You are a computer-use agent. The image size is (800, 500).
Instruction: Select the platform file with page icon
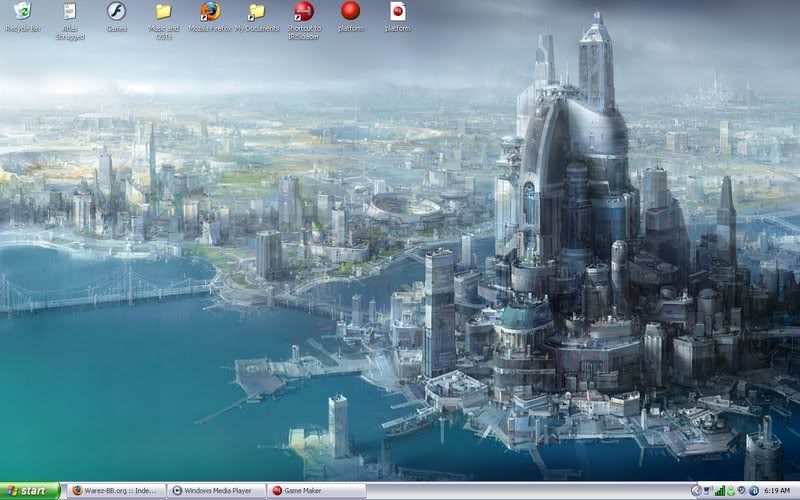(397, 12)
